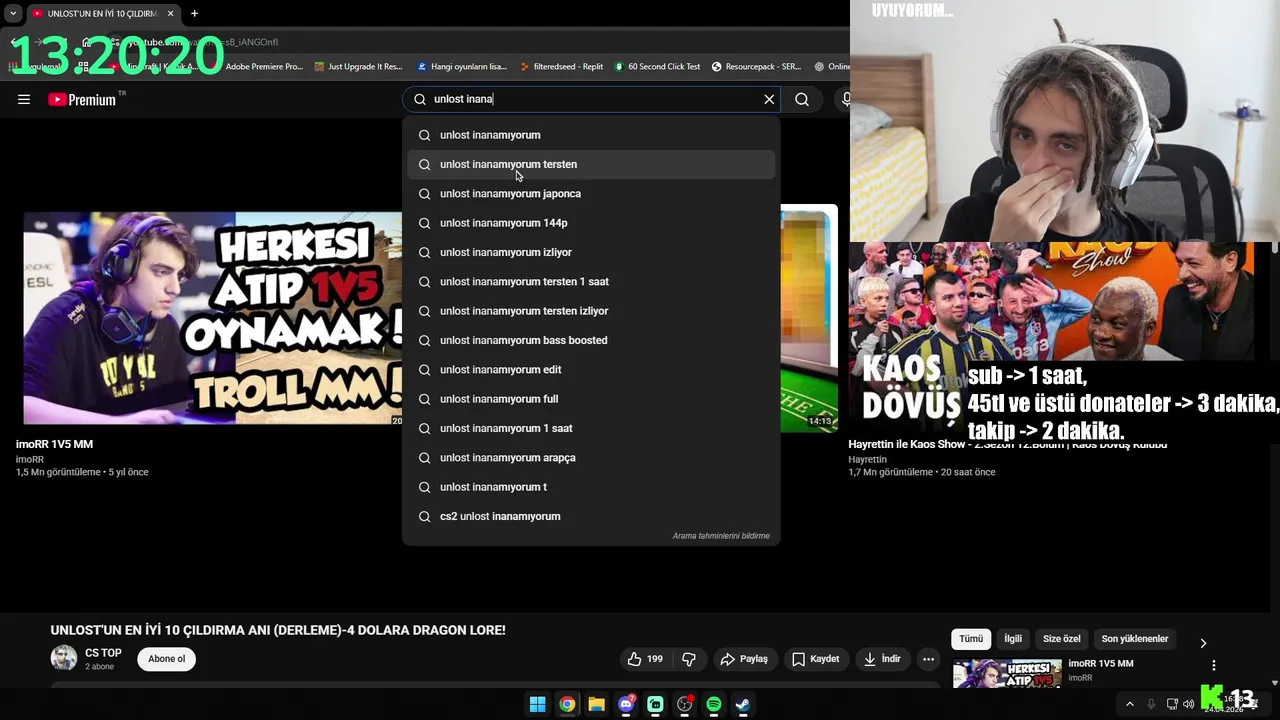
Task: Pick 'unlost inanamıyorum full' suggestion
Action: [x=591, y=399]
